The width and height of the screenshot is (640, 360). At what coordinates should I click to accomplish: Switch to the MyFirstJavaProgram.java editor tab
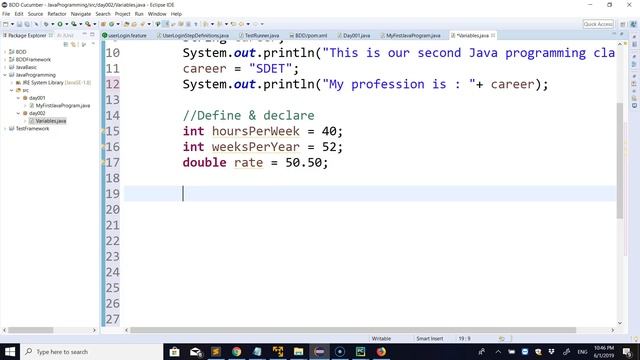pyautogui.click(x=411, y=36)
